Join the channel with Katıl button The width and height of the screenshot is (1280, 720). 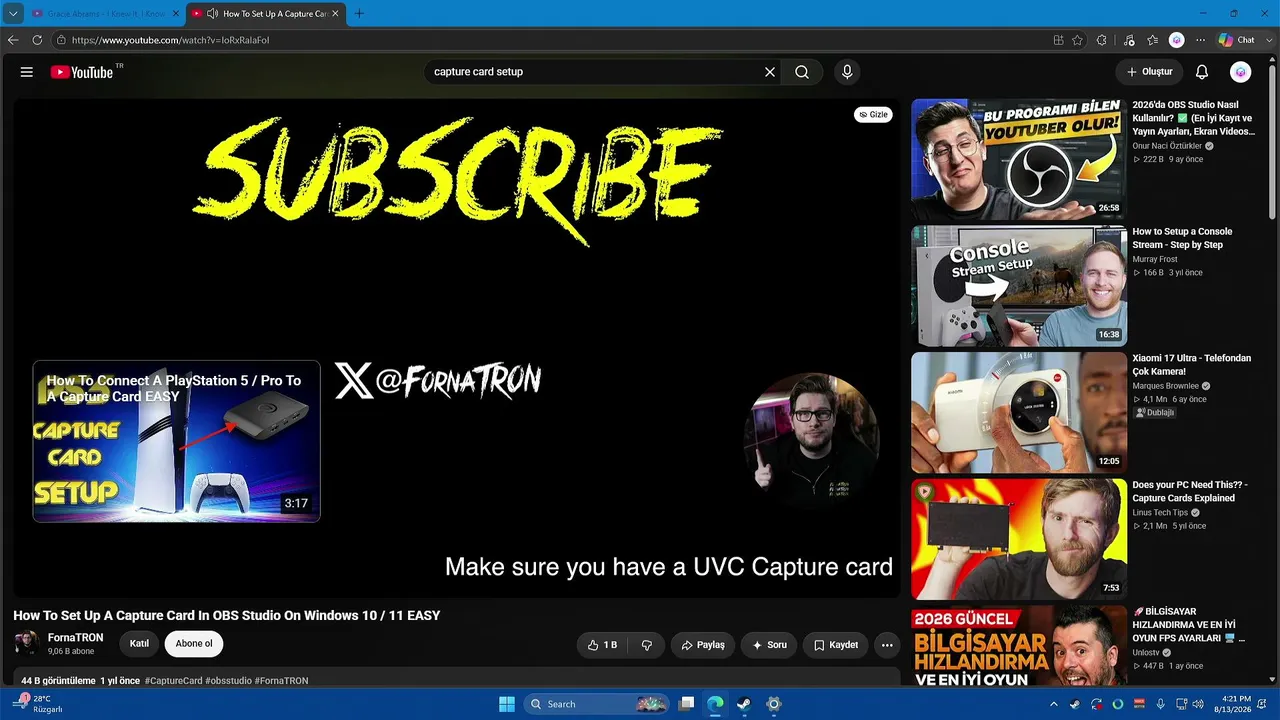(139, 644)
